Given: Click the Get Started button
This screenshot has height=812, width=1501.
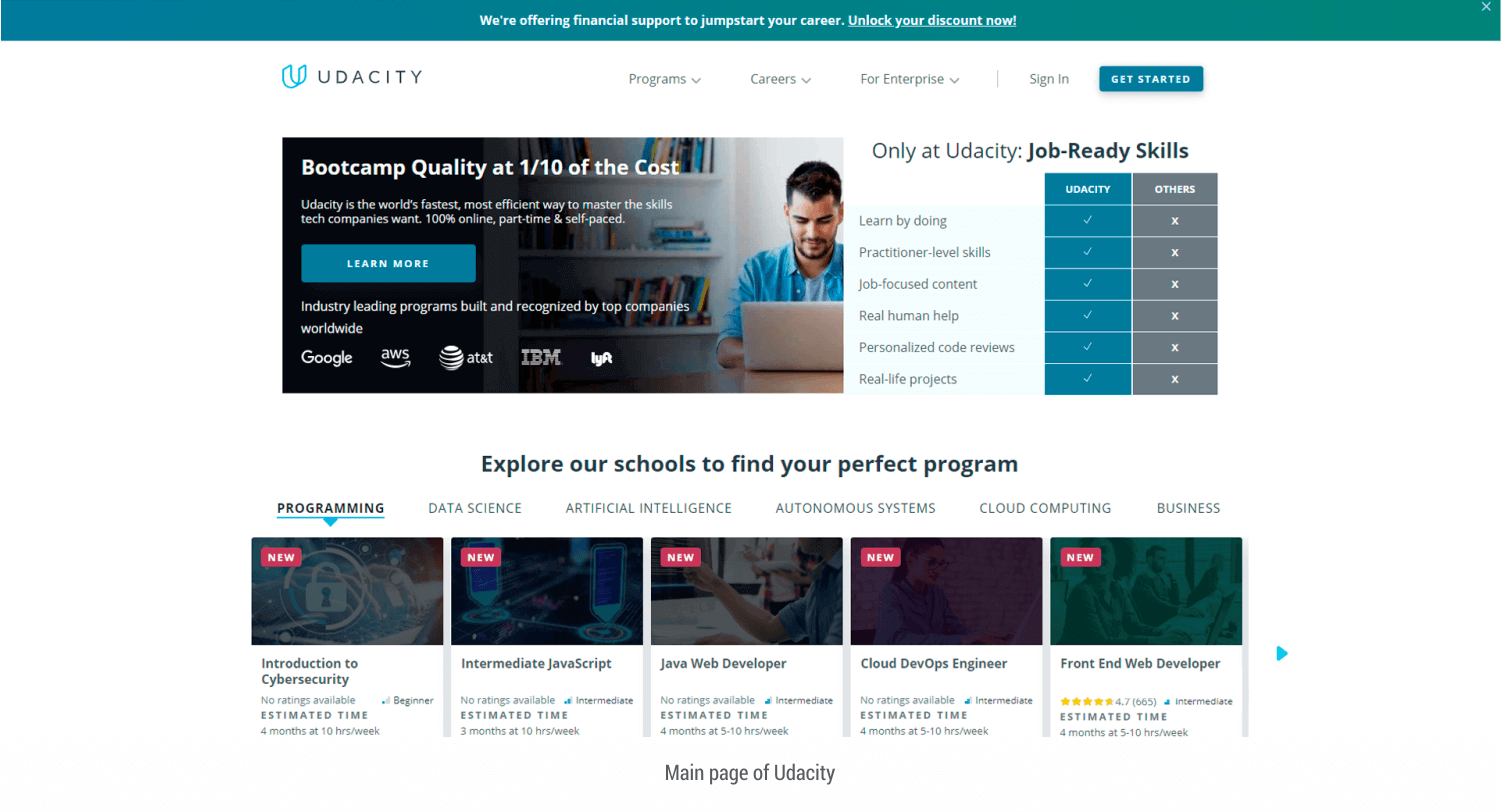Looking at the screenshot, I should coord(1151,79).
